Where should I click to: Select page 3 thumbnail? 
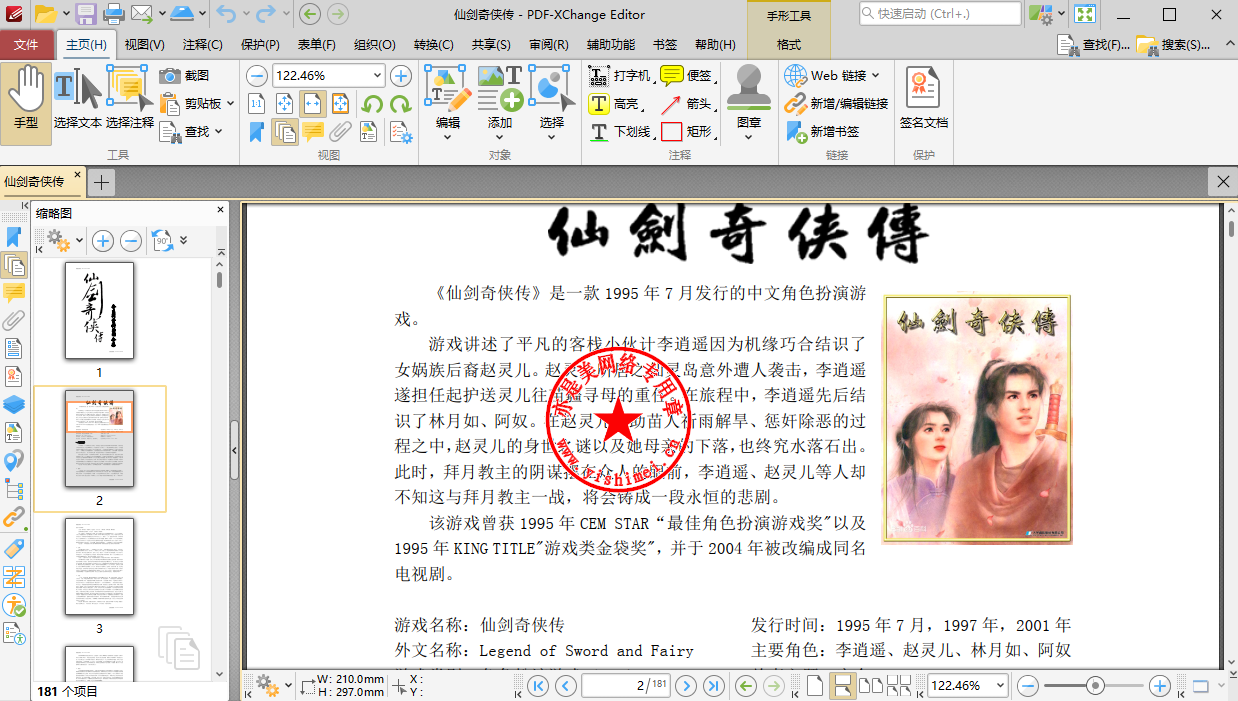click(x=99, y=566)
